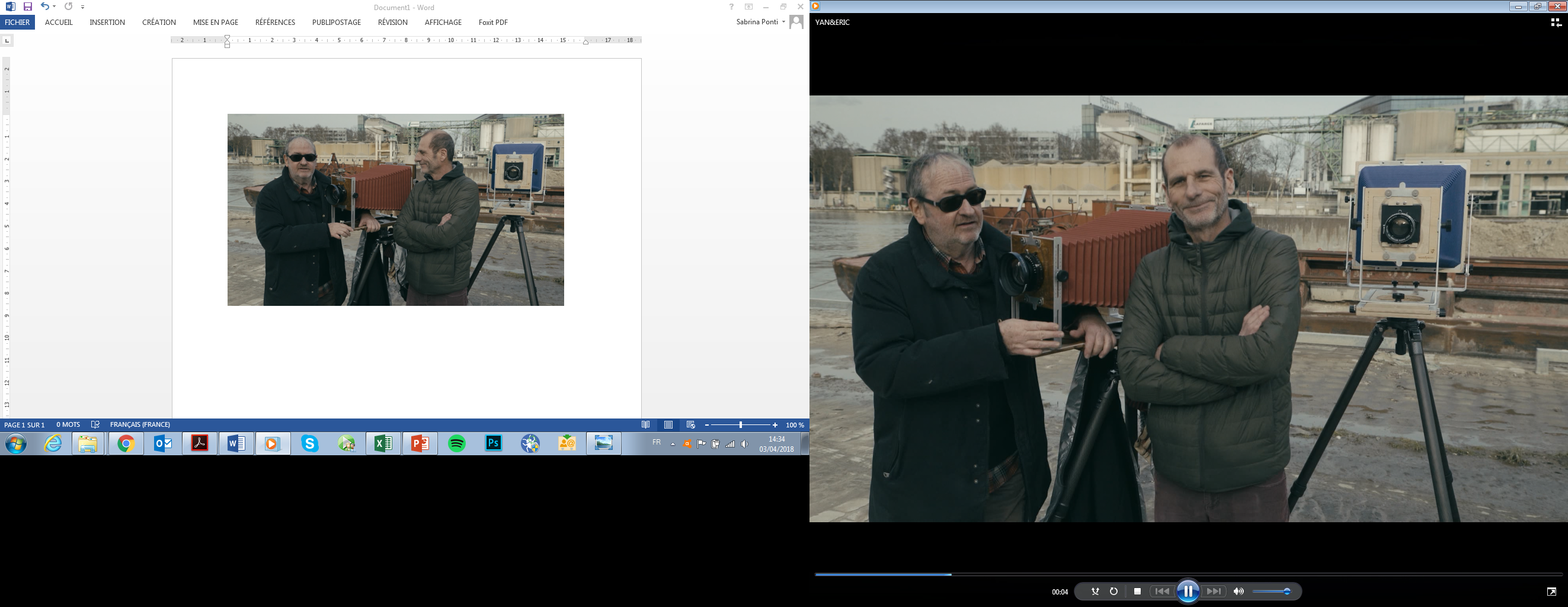Open Outlook from the taskbar

(163, 444)
